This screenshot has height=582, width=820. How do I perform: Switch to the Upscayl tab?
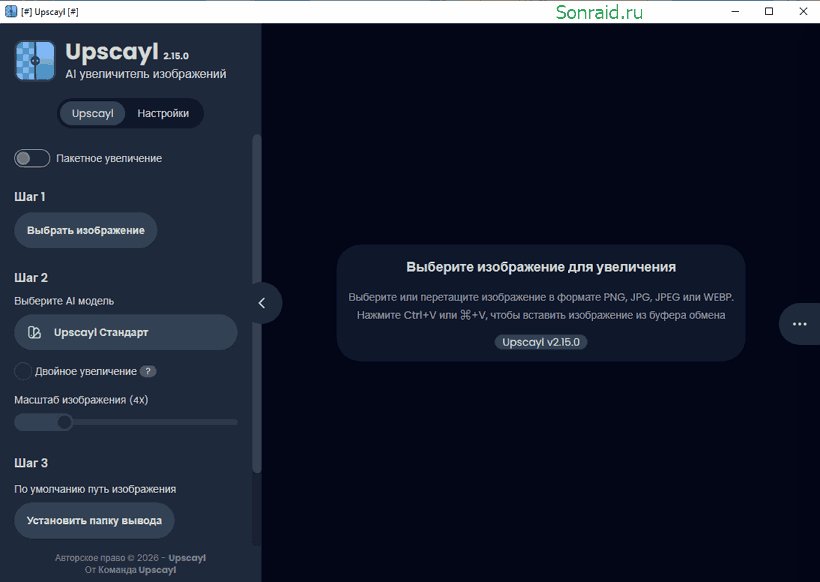pos(93,113)
